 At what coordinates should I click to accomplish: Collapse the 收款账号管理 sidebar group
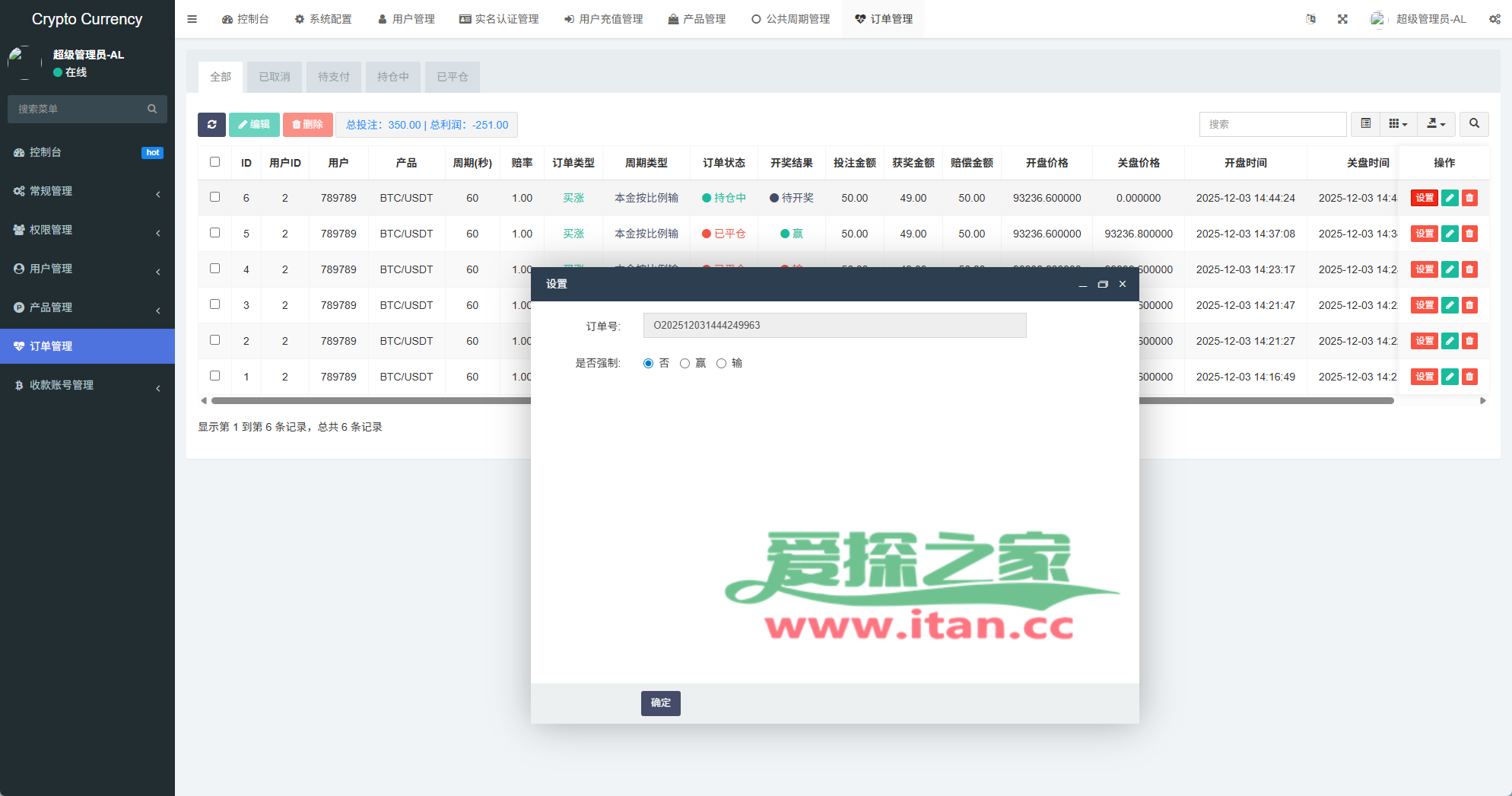click(x=87, y=385)
